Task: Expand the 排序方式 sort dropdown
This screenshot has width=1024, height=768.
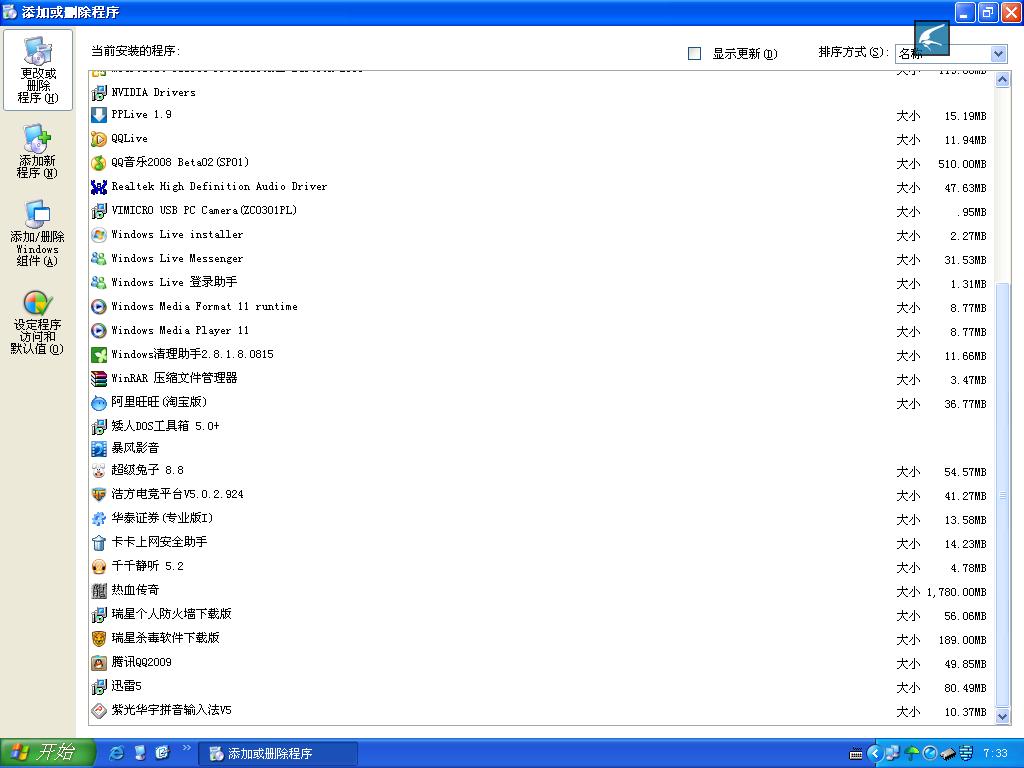Action: (x=998, y=54)
